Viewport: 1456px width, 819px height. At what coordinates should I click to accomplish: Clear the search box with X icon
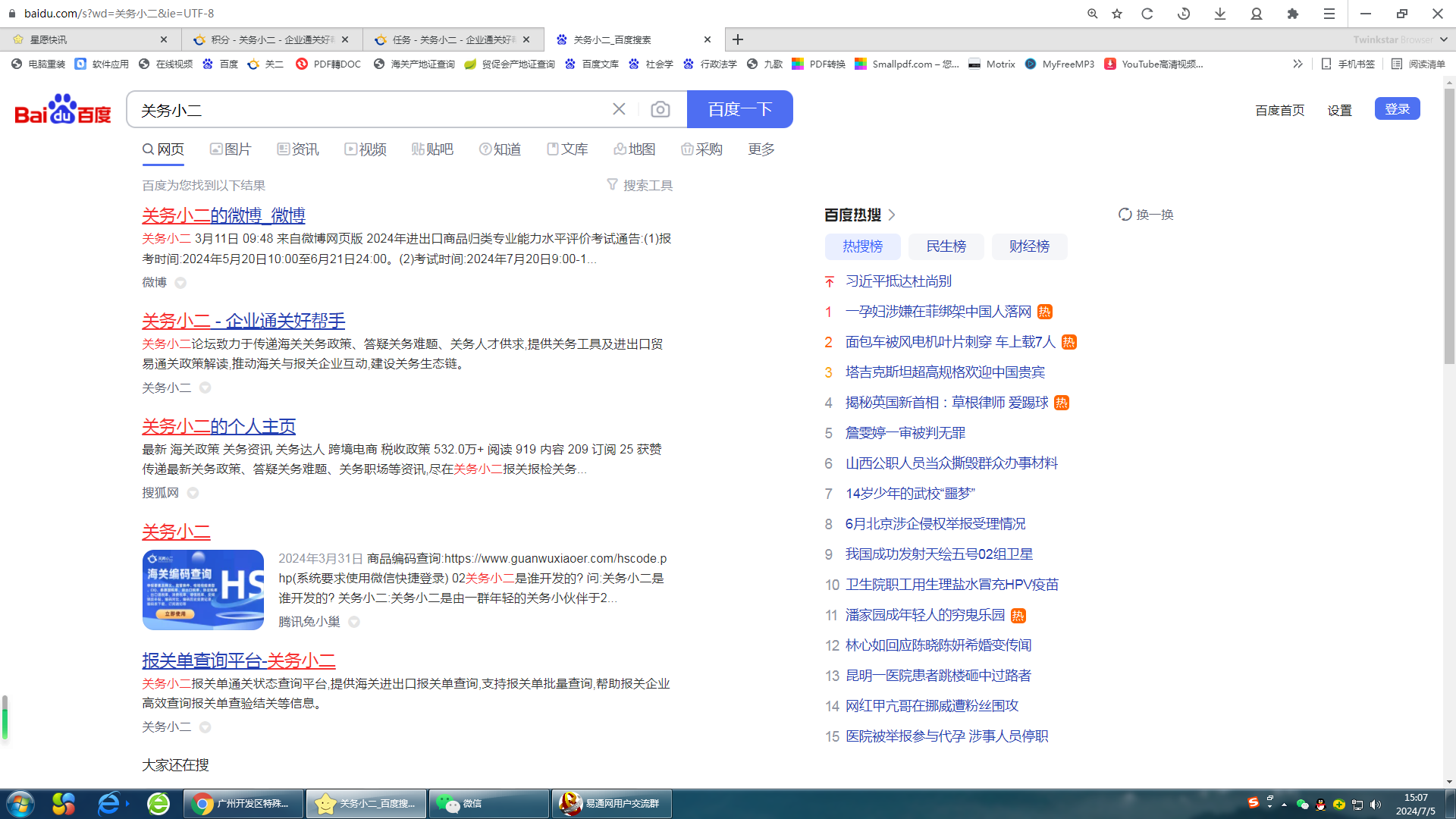pos(619,109)
